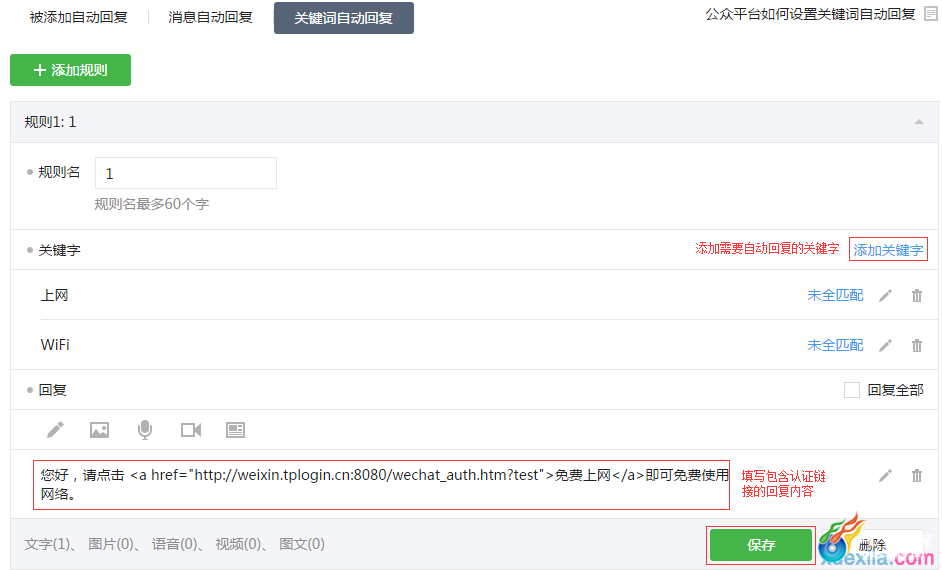Switch to 消息自动回复 tab
This screenshot has height=570, width=942.
click(210, 17)
